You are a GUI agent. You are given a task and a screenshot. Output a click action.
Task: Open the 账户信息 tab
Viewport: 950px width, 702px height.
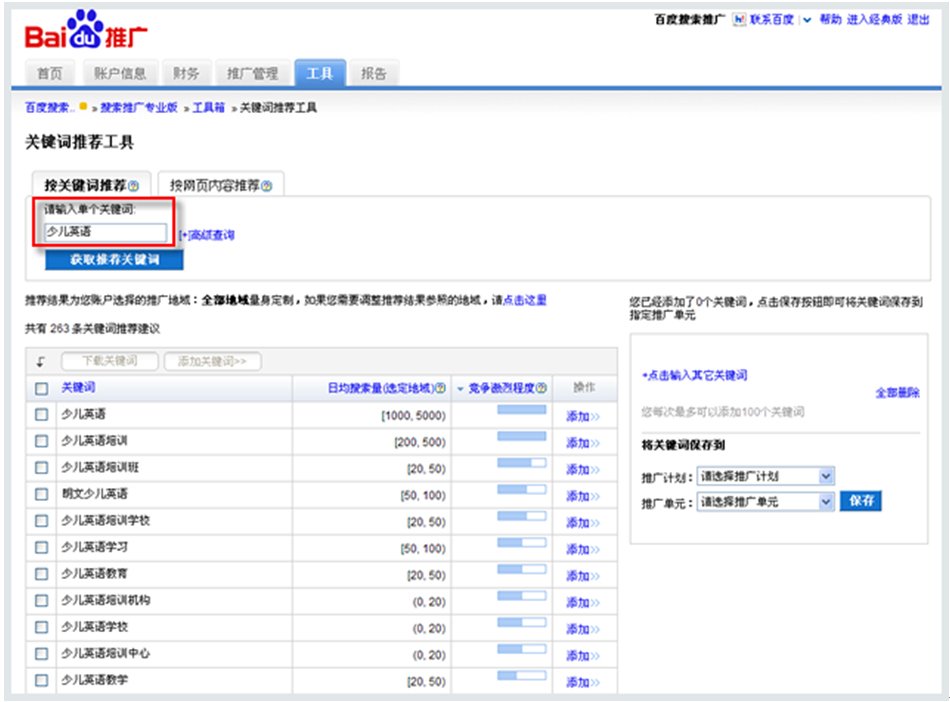(x=120, y=73)
